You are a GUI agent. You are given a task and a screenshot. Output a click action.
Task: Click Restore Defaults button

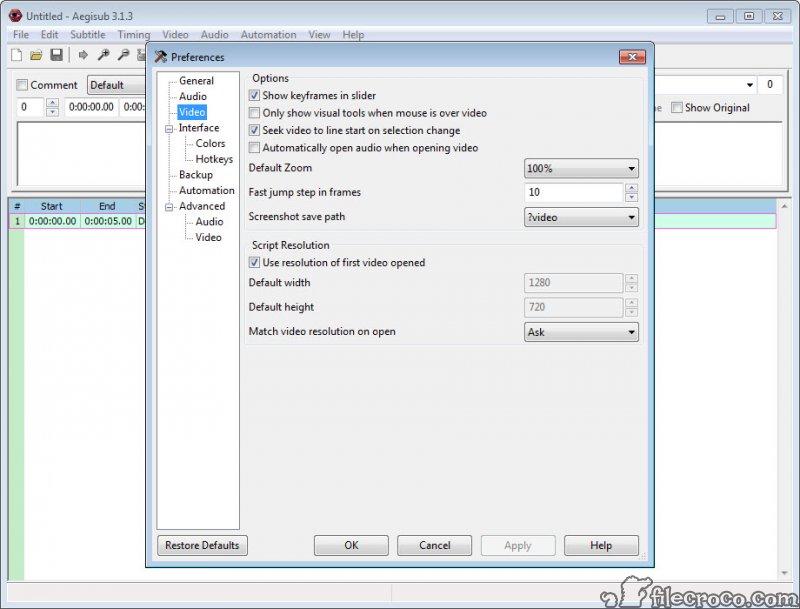(202, 545)
